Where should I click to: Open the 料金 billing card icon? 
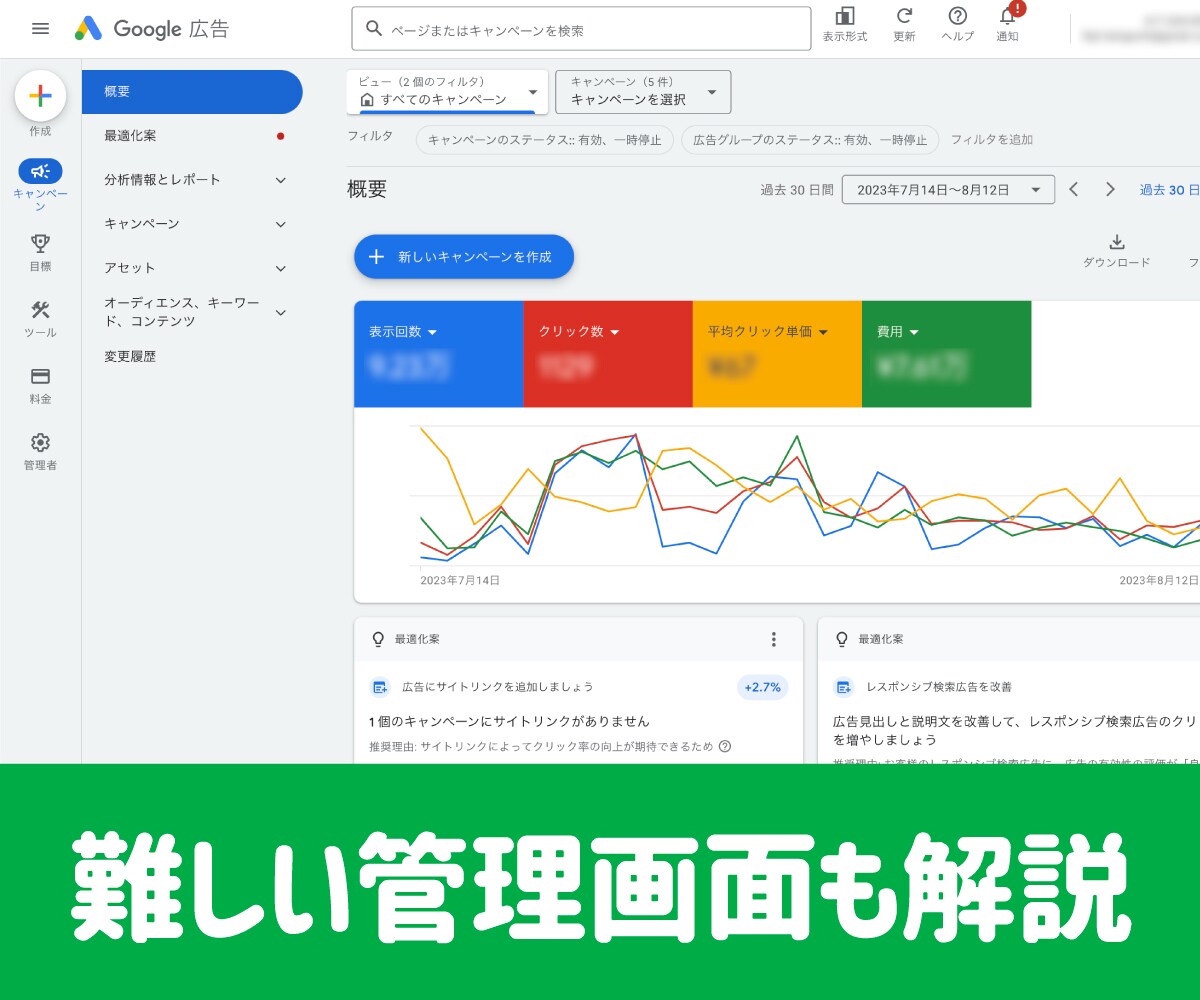click(40, 376)
